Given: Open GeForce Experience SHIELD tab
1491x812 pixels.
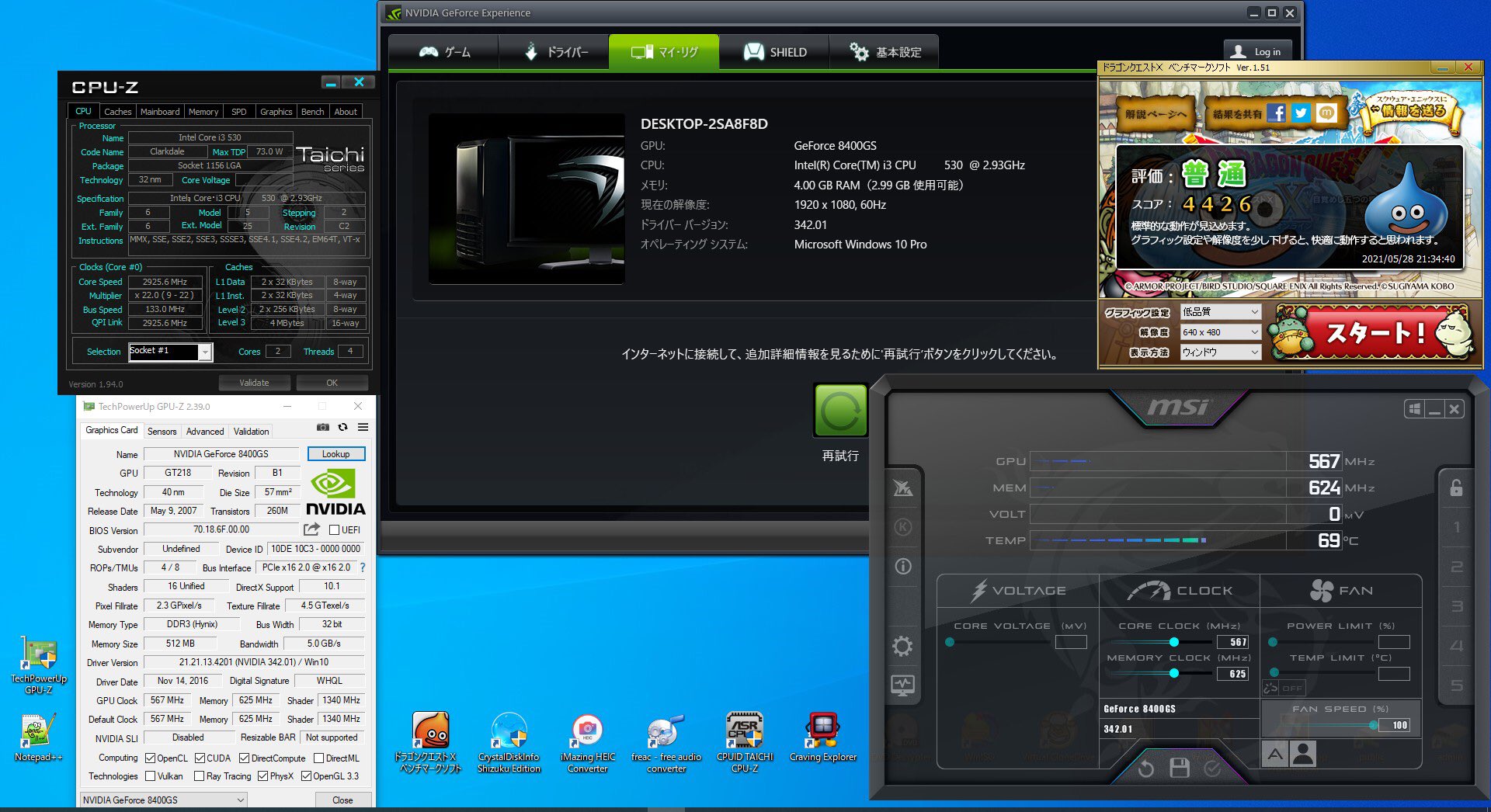Looking at the screenshot, I should 774,52.
